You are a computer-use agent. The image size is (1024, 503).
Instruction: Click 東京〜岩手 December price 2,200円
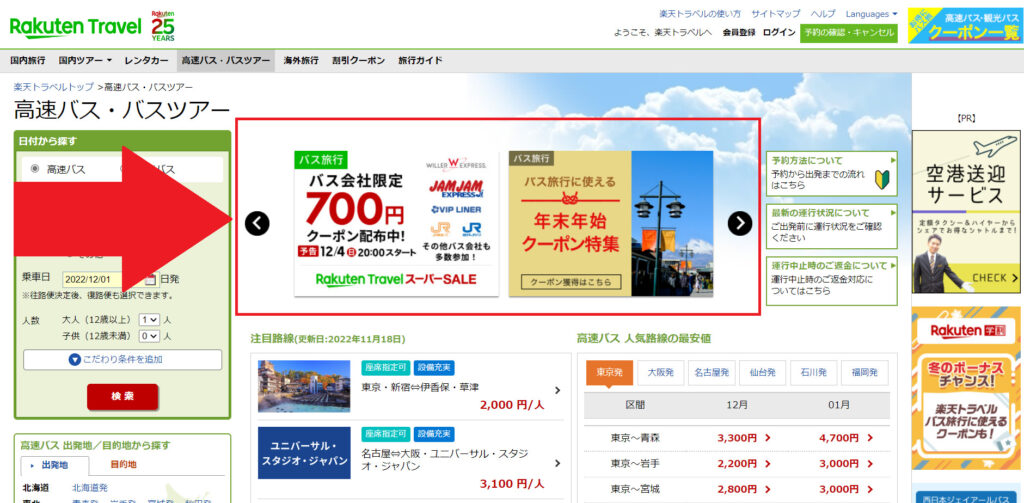point(744,463)
